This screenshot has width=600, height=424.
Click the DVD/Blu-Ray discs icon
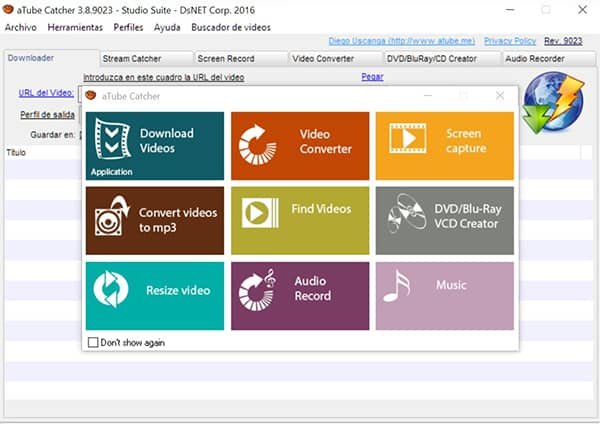[x=407, y=213]
